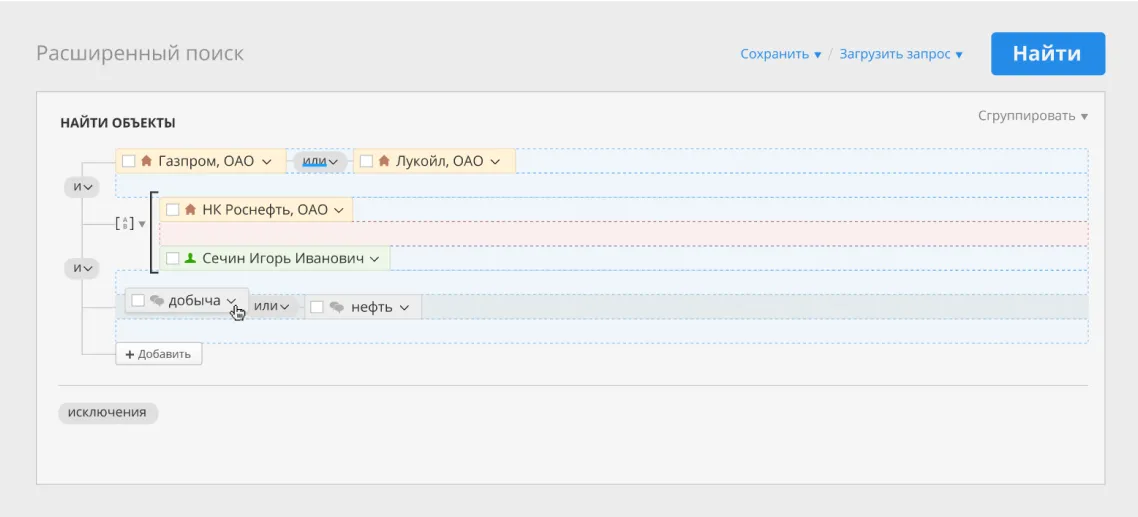Tick the checkbox for нефть keyword
The height and width of the screenshot is (517, 1138).
coord(317,307)
